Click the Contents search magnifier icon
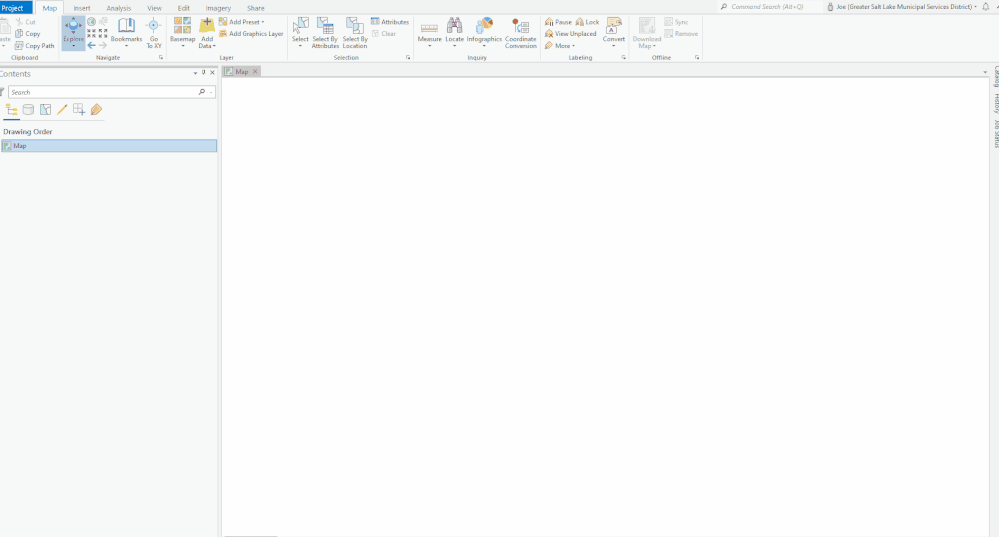Screen dimensions: 999x537 click(202, 92)
